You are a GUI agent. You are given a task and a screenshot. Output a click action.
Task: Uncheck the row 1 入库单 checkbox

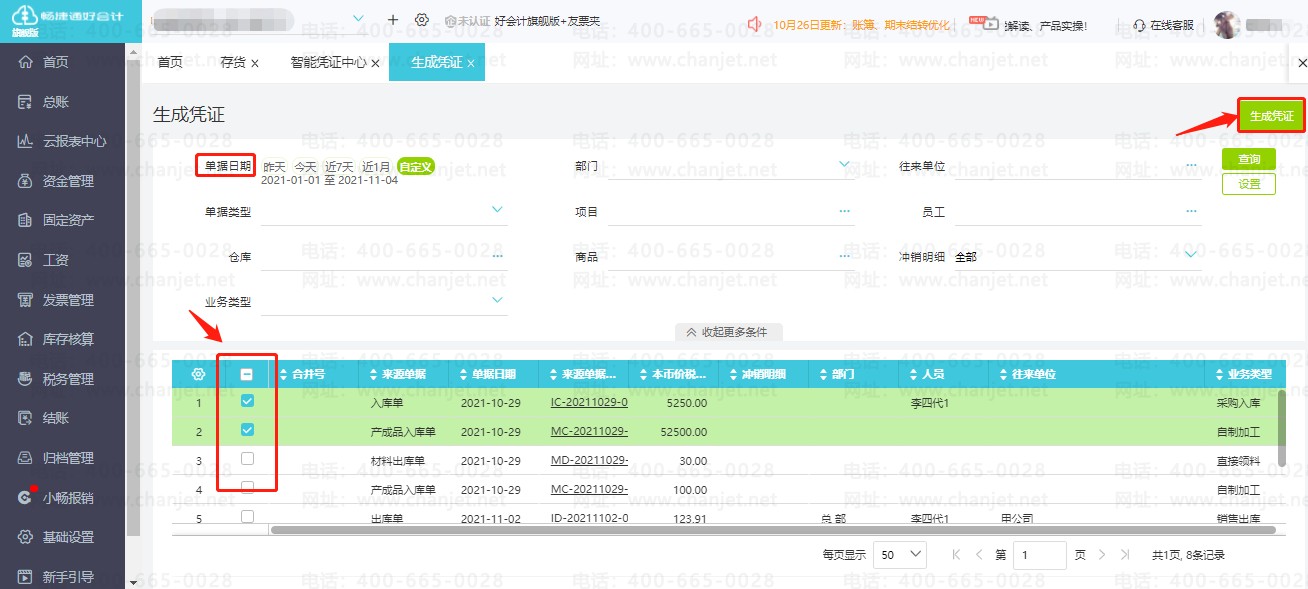pyautogui.click(x=248, y=401)
